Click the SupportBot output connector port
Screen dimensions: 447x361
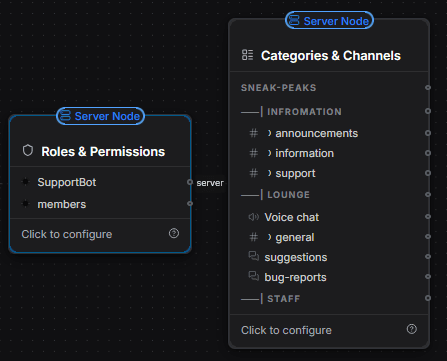pyautogui.click(x=190, y=182)
